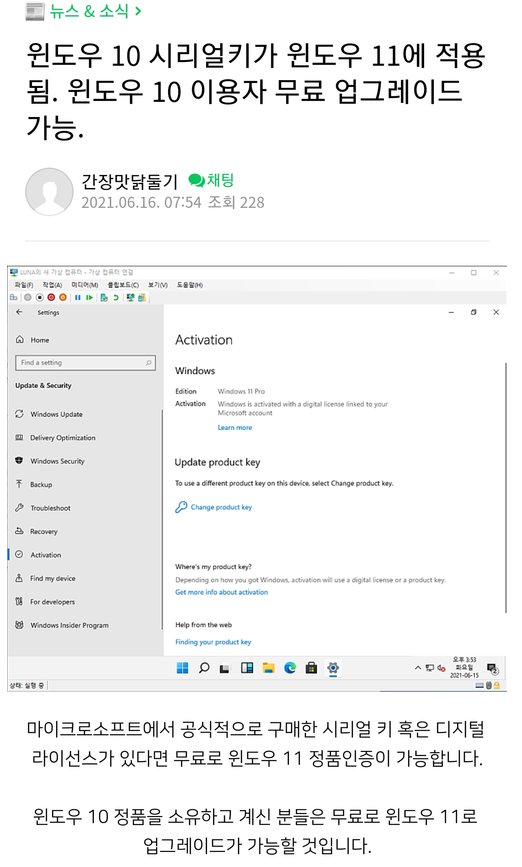The image size is (522, 867).
Task: Click the taskbar clock showing 2021-06-15
Action: pos(464,667)
